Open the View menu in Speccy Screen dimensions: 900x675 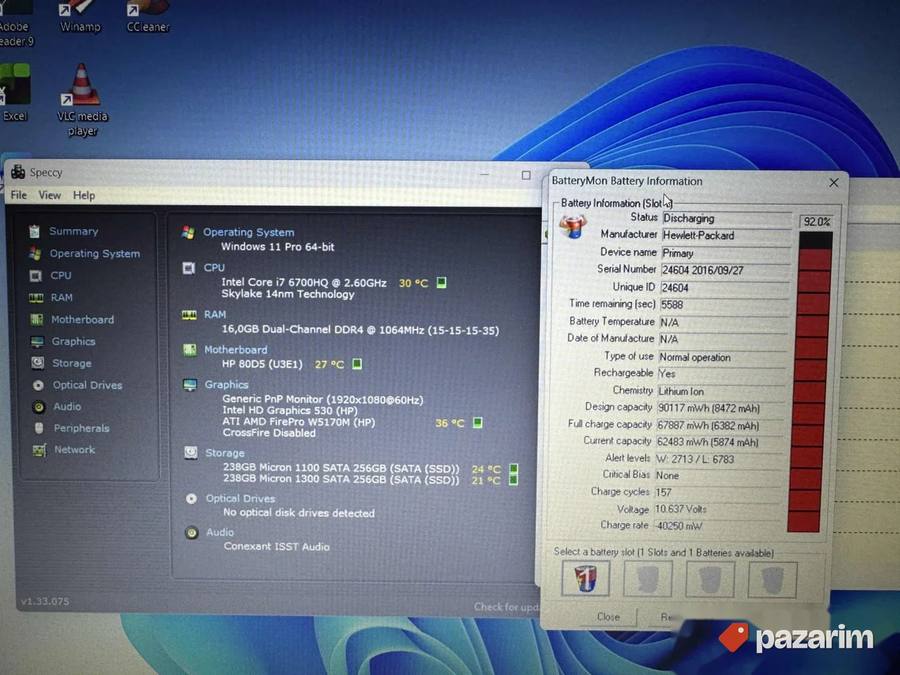(x=49, y=195)
